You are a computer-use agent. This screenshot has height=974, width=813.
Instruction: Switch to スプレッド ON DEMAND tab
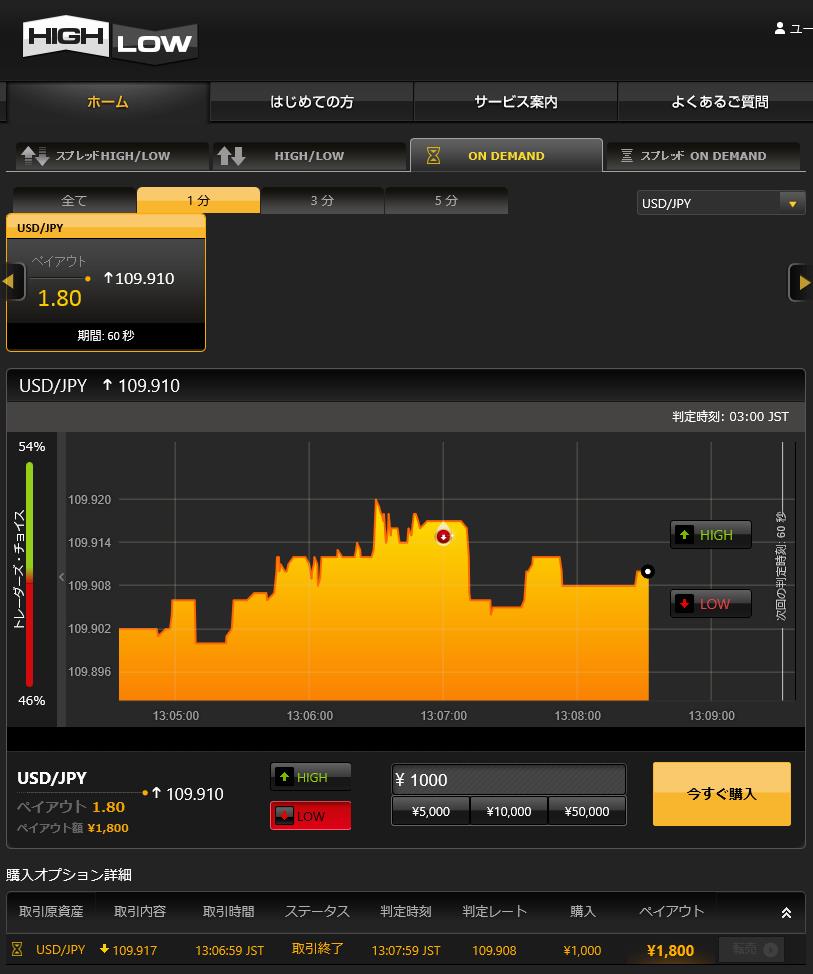click(x=703, y=155)
